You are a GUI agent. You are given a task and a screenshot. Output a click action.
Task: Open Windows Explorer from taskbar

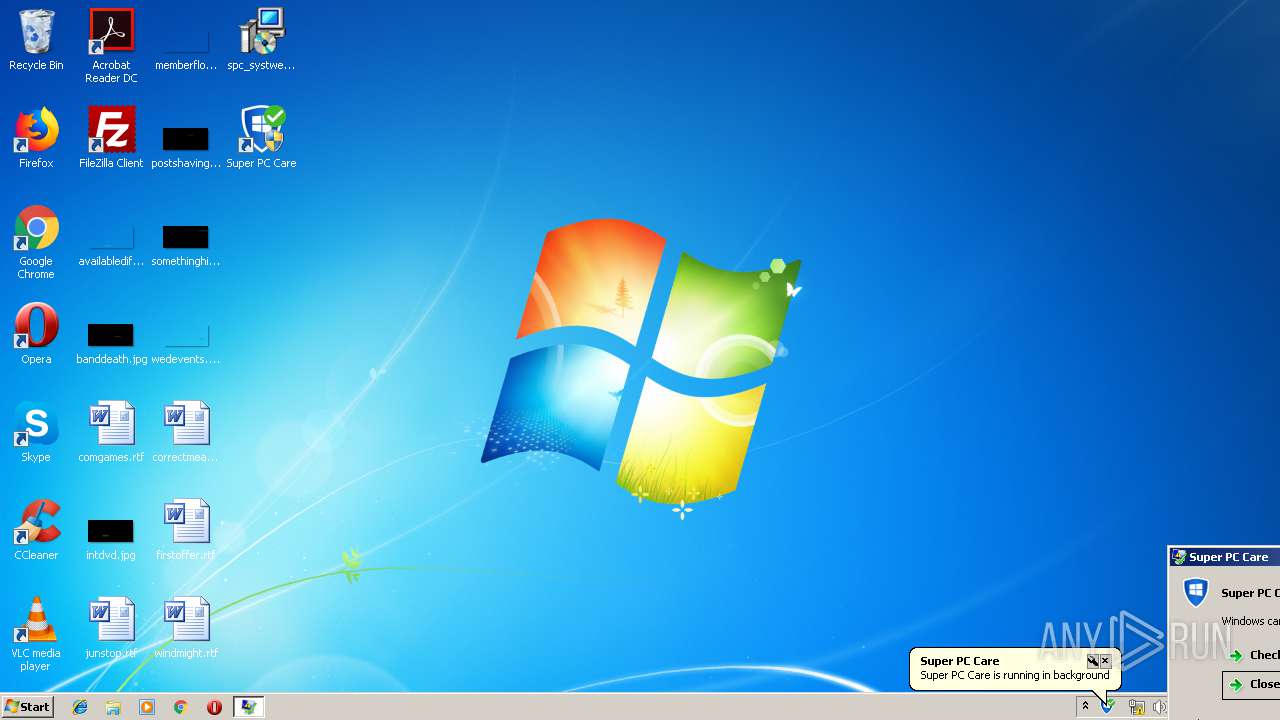pos(113,707)
